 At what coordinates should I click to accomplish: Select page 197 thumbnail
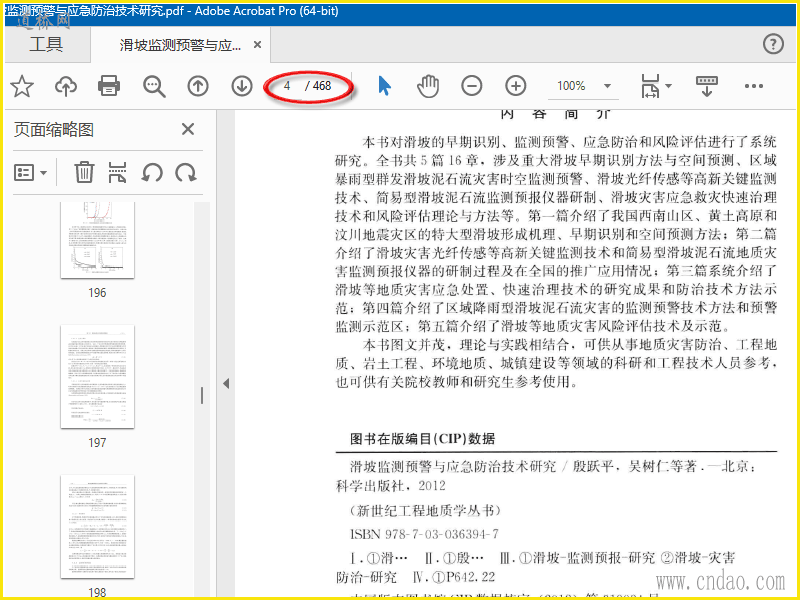[97, 377]
